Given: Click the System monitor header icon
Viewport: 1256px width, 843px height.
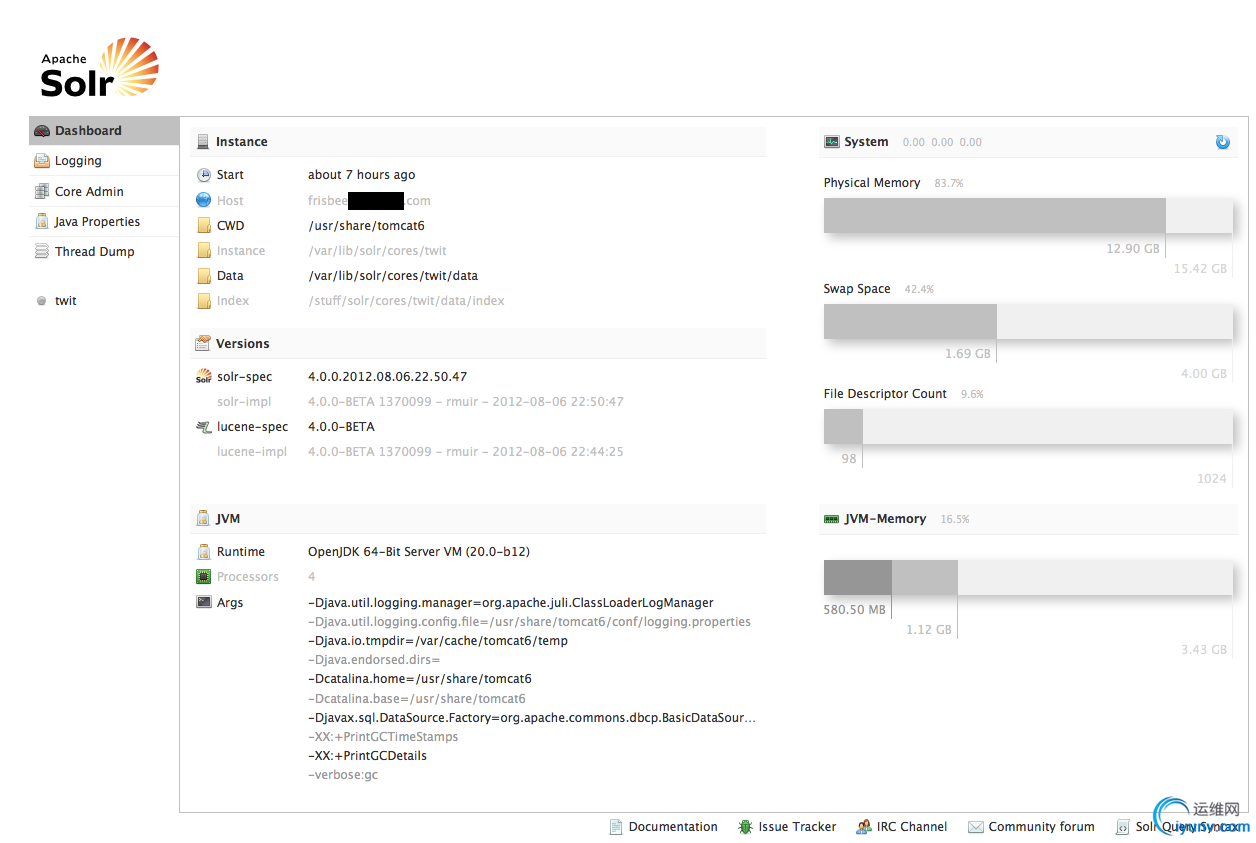Looking at the screenshot, I should click(x=832, y=142).
